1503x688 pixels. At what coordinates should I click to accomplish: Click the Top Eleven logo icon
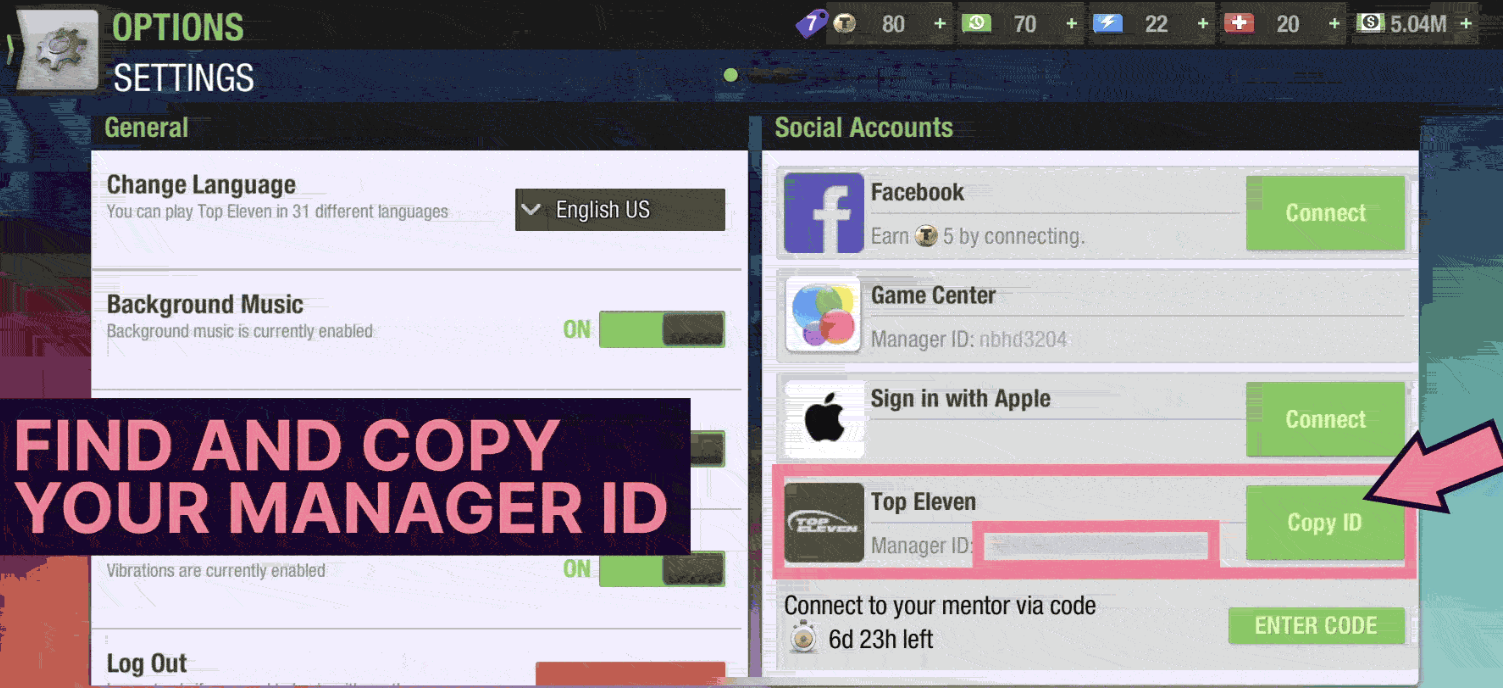pyautogui.click(x=824, y=522)
